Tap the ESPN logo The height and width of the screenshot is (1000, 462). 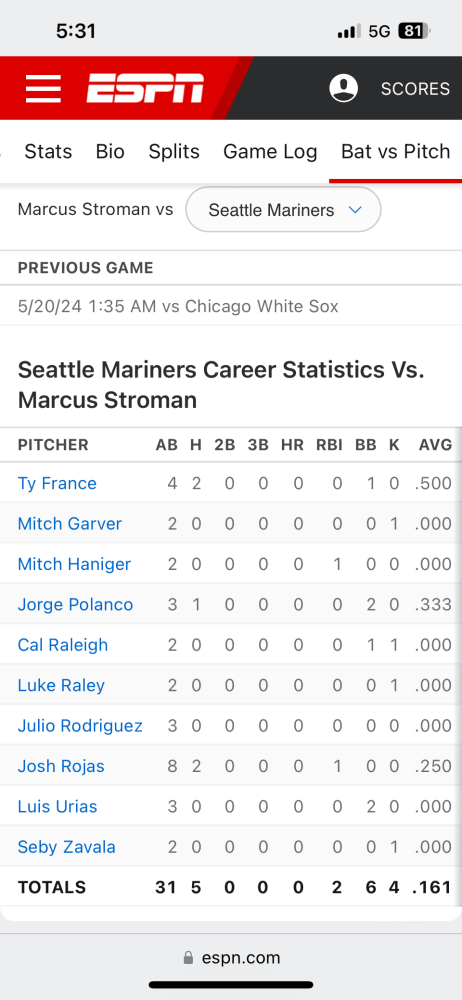pos(145,88)
